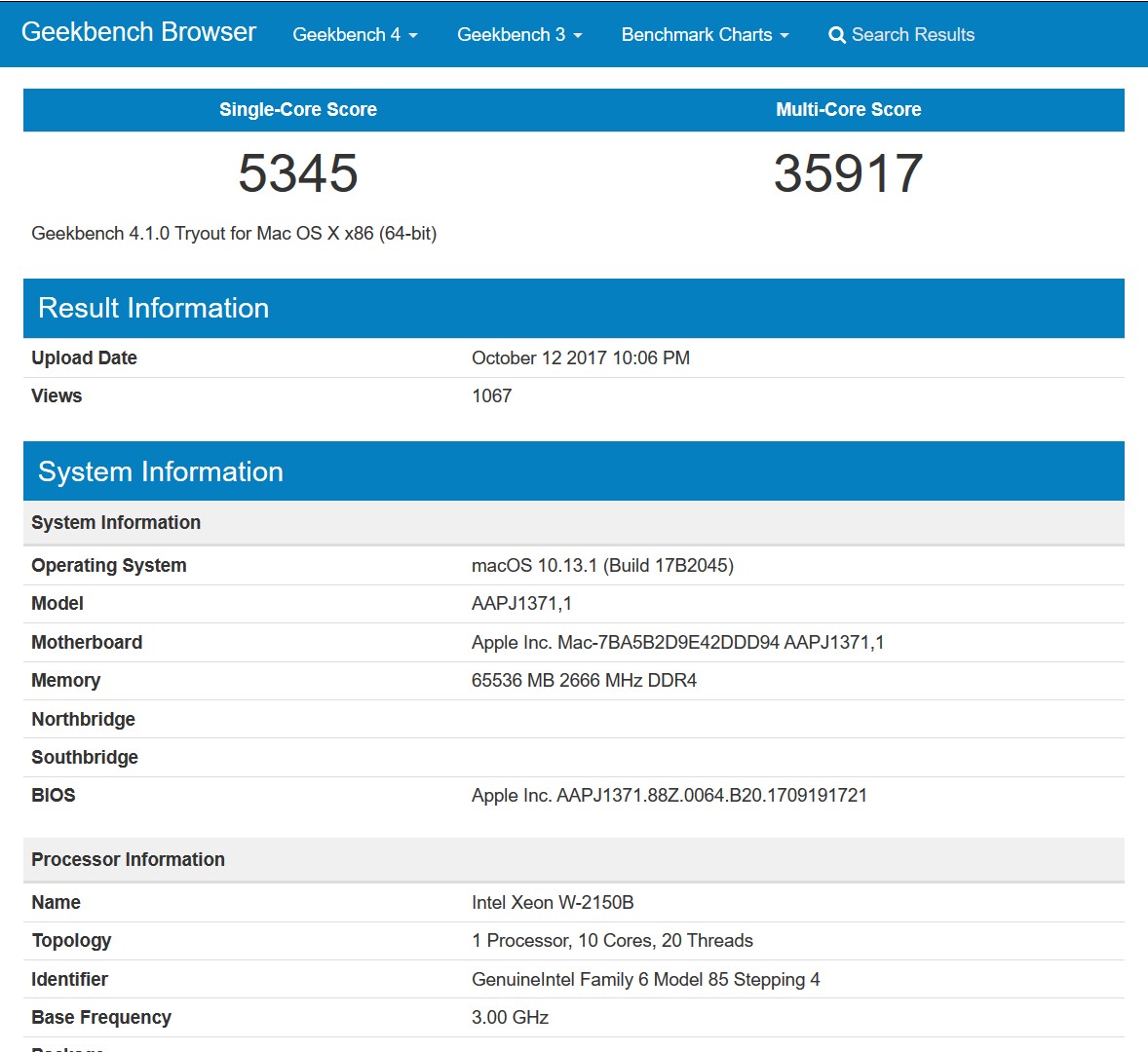Click the Model row label
The height and width of the screenshot is (1052, 1148).
click(57, 604)
